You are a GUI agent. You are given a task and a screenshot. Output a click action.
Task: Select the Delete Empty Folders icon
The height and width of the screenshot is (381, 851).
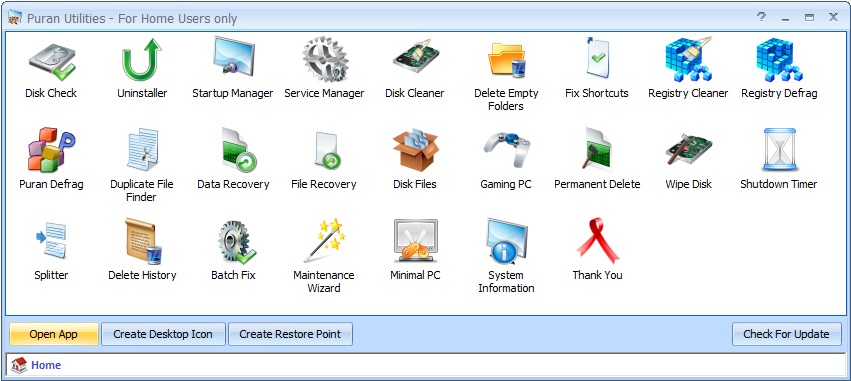(506, 59)
